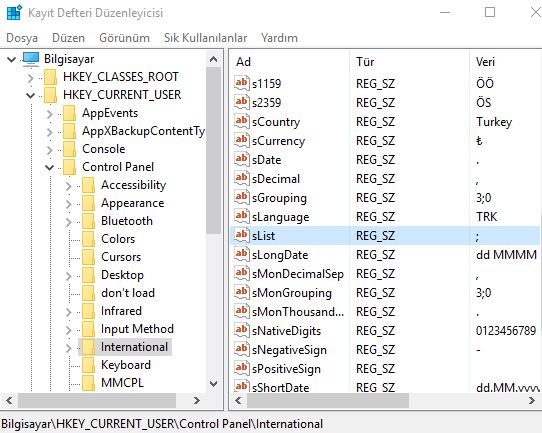
Task: Click the sMonGrouping string value icon
Action: point(242,292)
